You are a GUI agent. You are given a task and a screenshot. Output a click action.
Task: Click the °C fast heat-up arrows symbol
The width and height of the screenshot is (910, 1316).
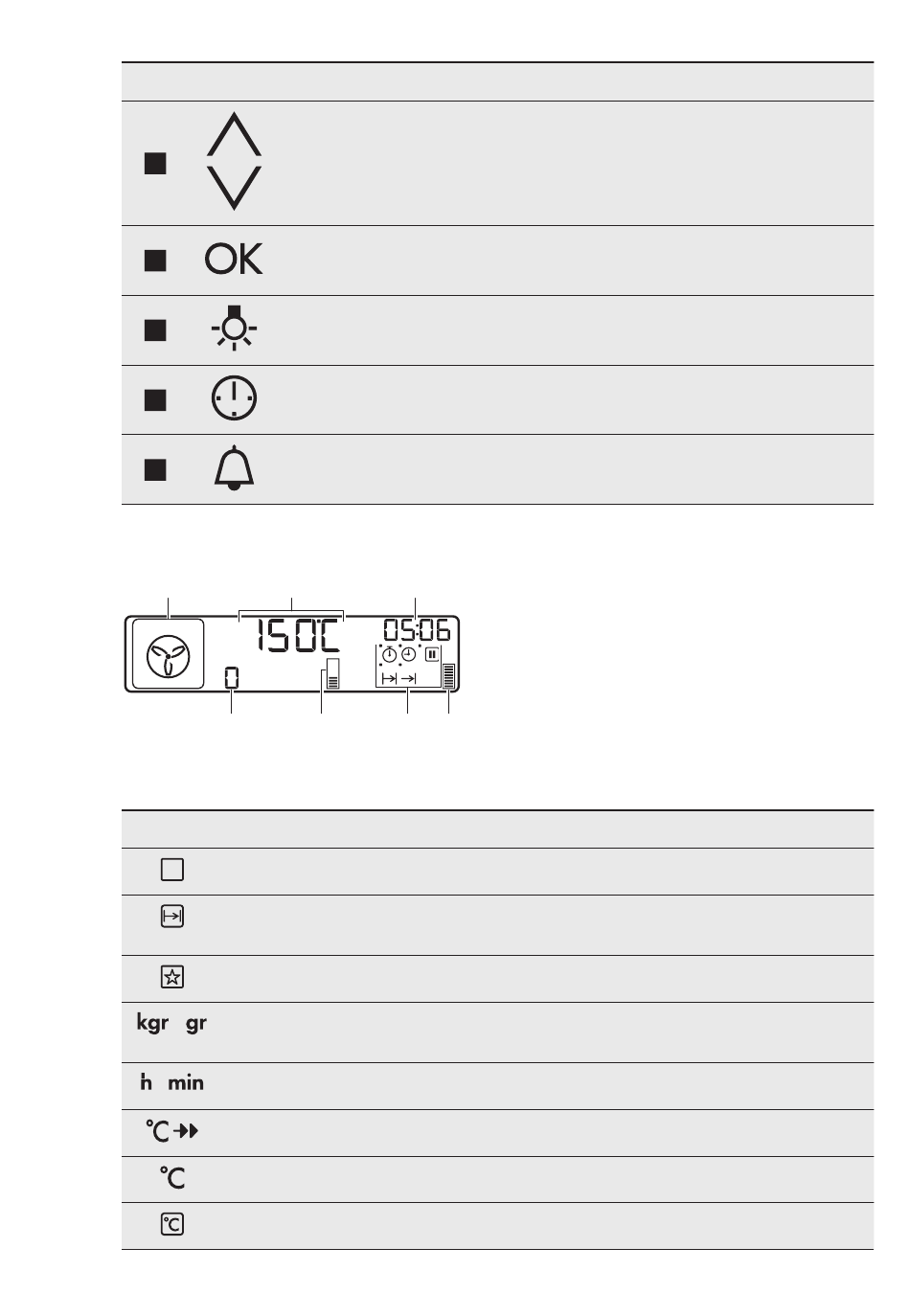click(172, 1132)
